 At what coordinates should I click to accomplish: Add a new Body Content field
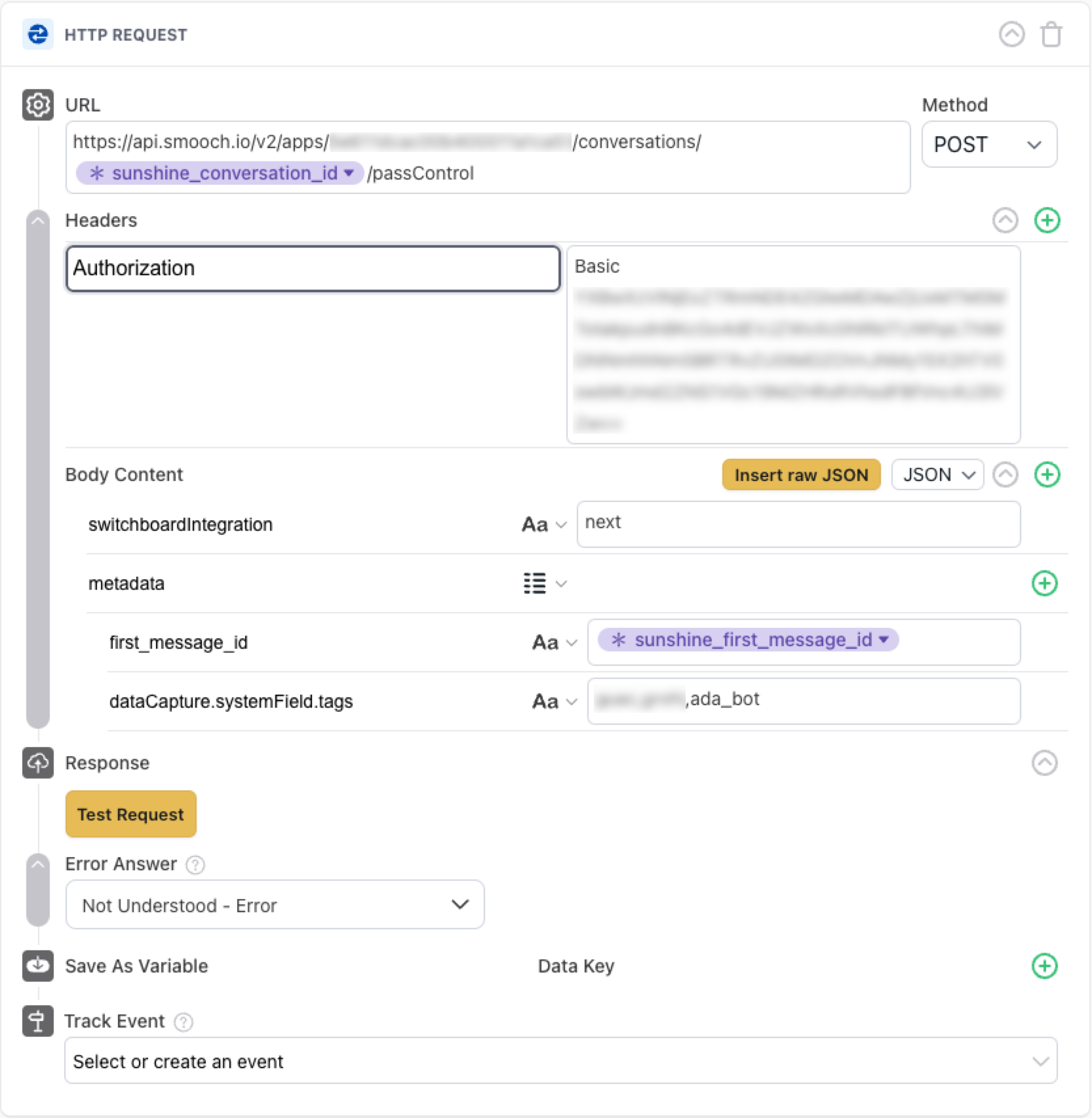pyautogui.click(x=1047, y=474)
